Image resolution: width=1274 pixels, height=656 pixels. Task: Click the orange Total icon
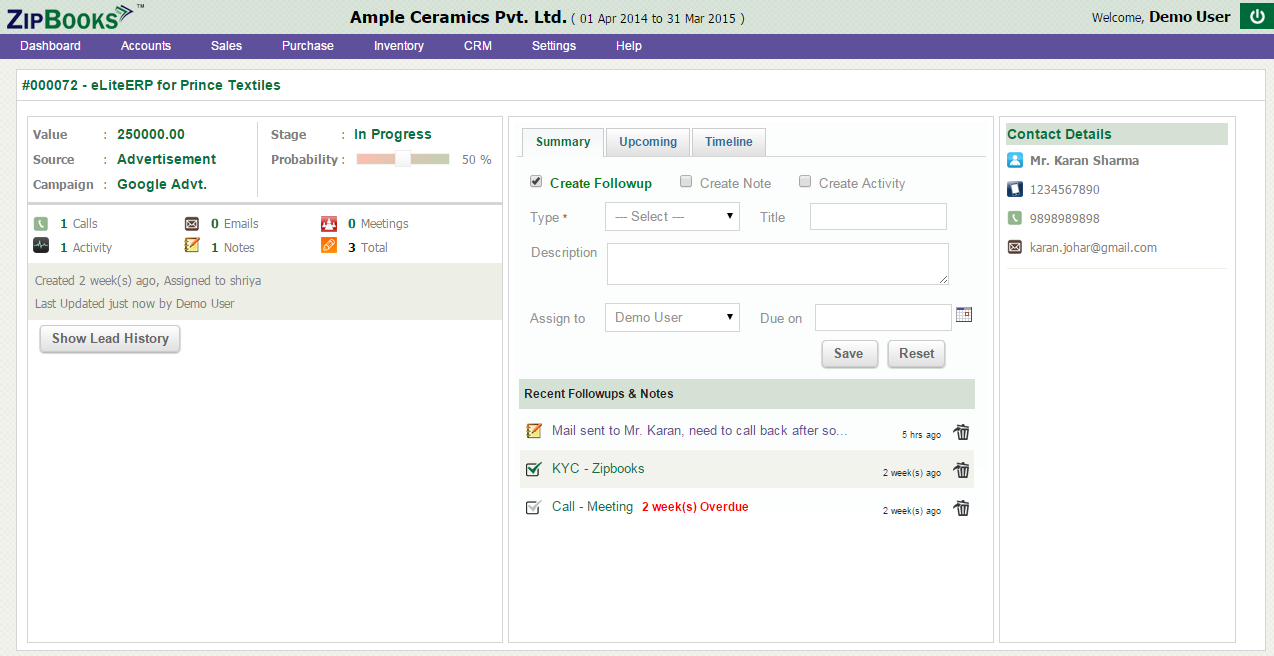click(x=329, y=246)
